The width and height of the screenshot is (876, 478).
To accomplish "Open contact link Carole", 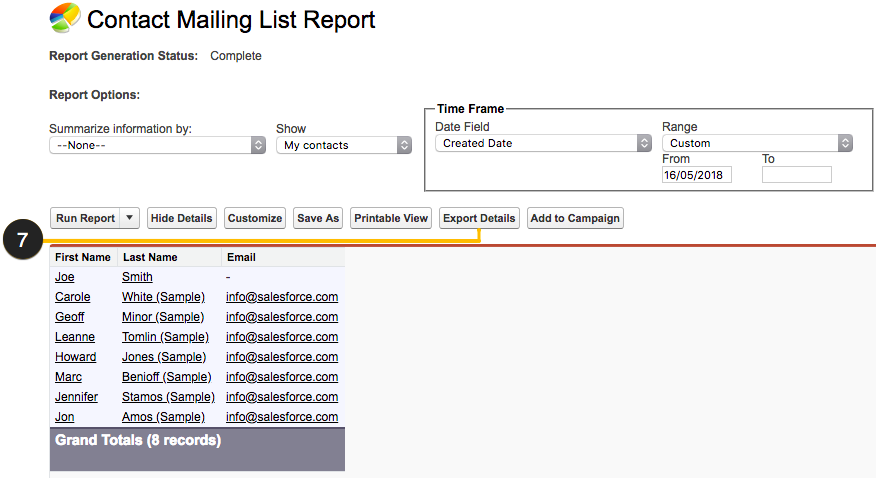I will (x=73, y=297).
